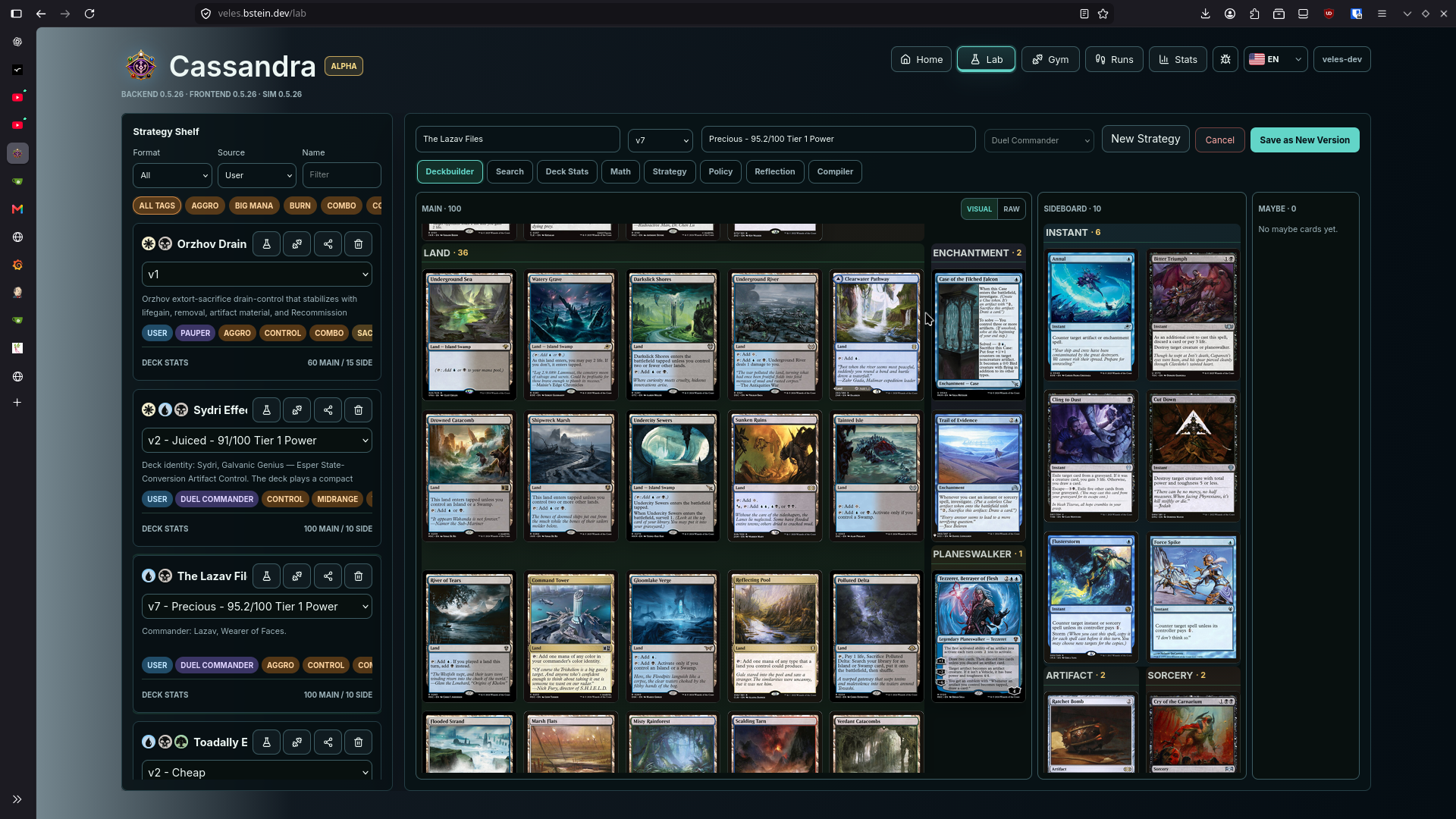
Task: Delete the Toadally strategy via trash icon
Action: click(359, 742)
